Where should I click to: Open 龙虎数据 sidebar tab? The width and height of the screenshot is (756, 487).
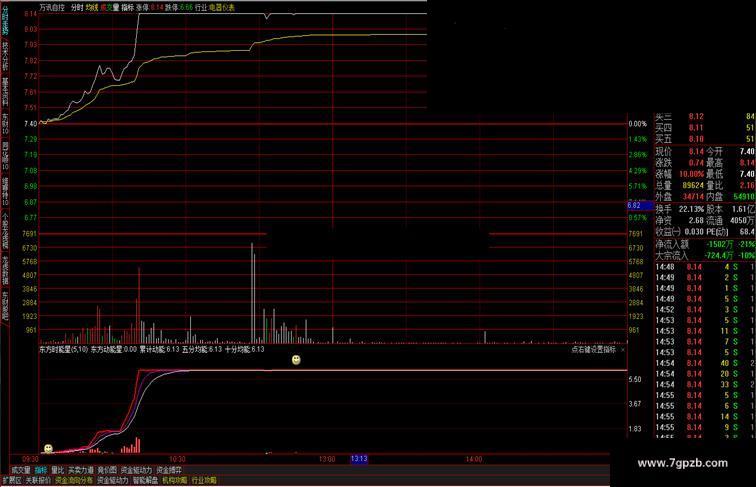[5, 270]
